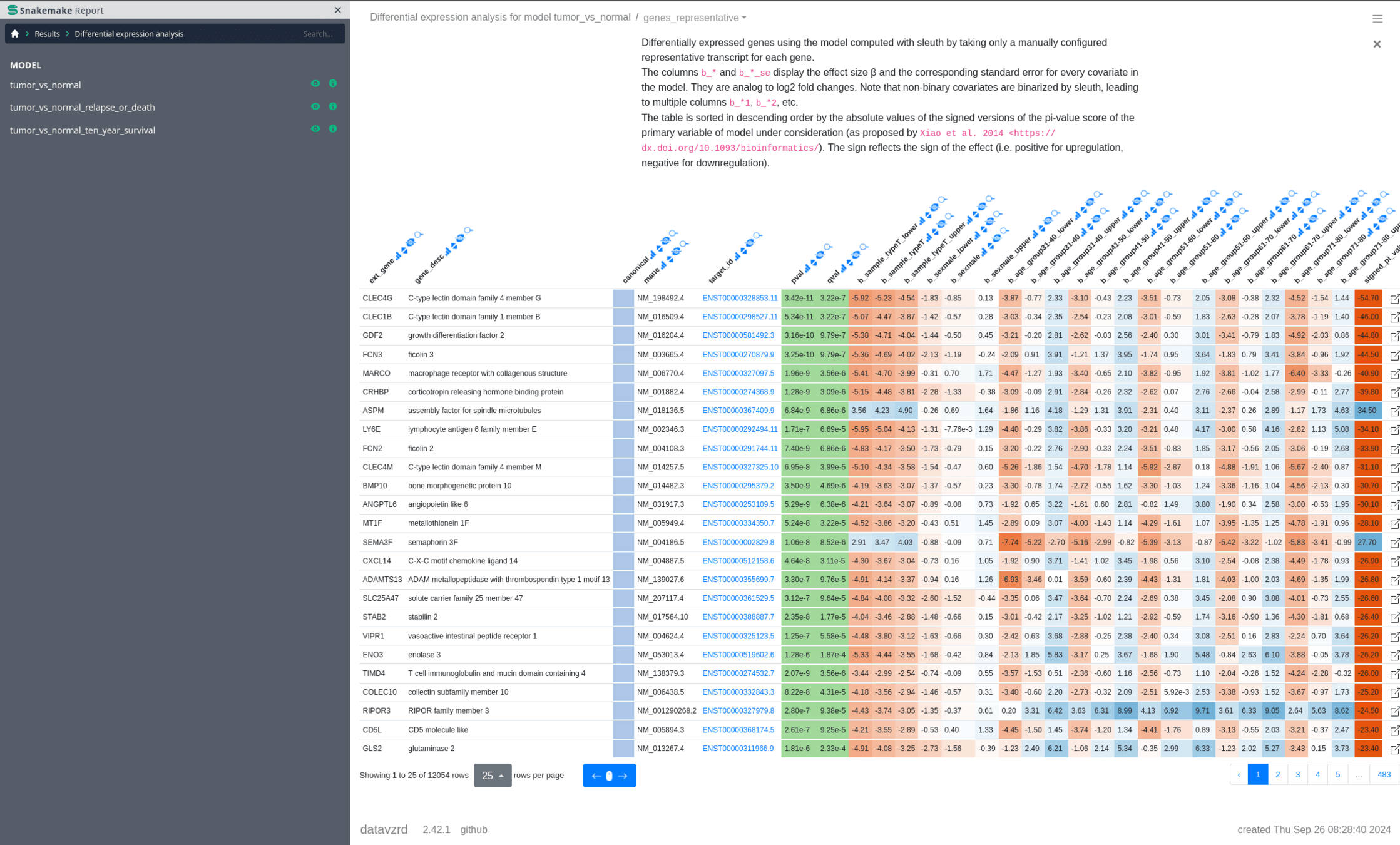
Task: Open the info icon for tumor_vs_normal model
Action: click(333, 84)
